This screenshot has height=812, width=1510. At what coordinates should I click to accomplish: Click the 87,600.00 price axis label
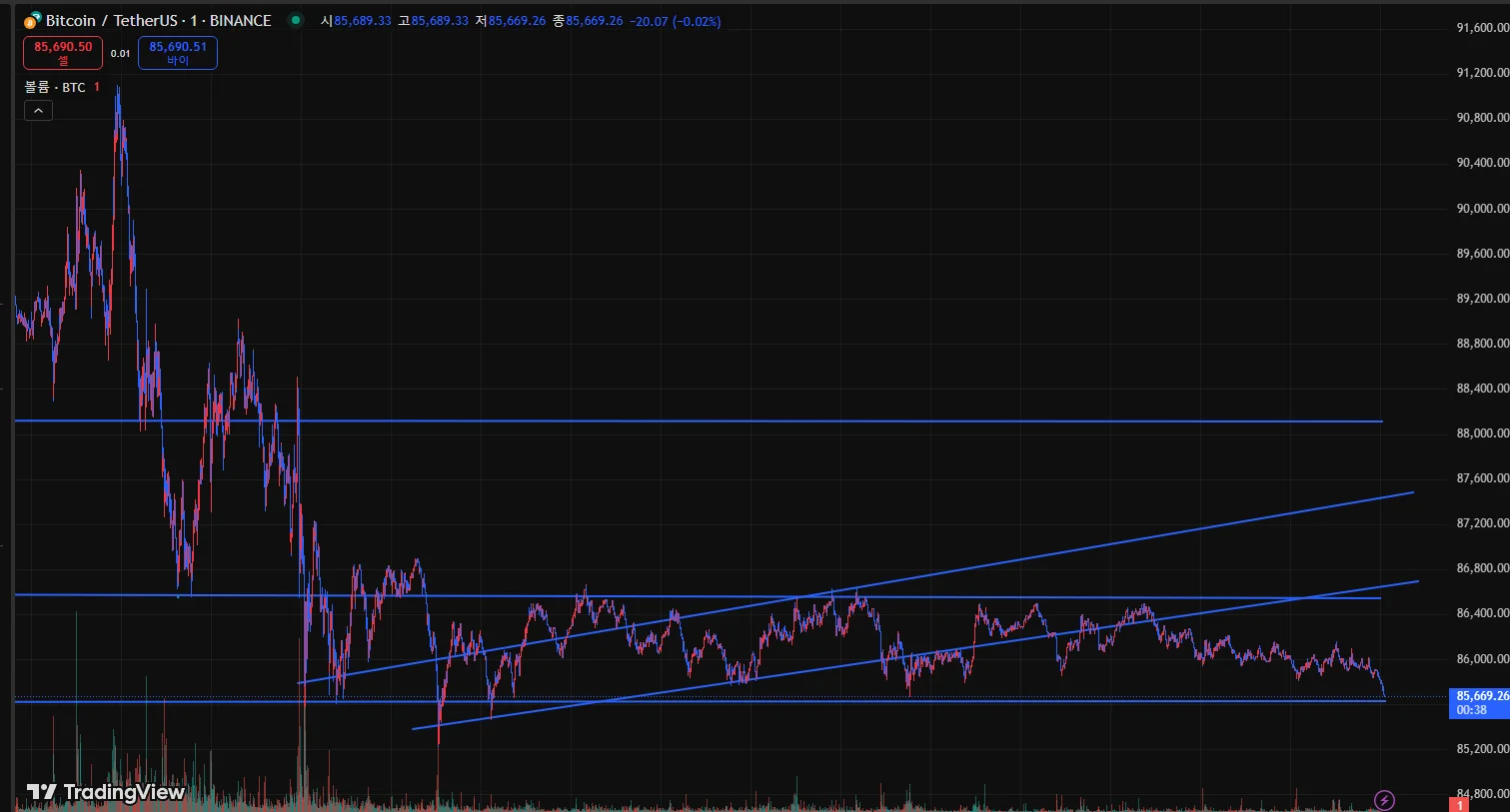coord(1482,478)
